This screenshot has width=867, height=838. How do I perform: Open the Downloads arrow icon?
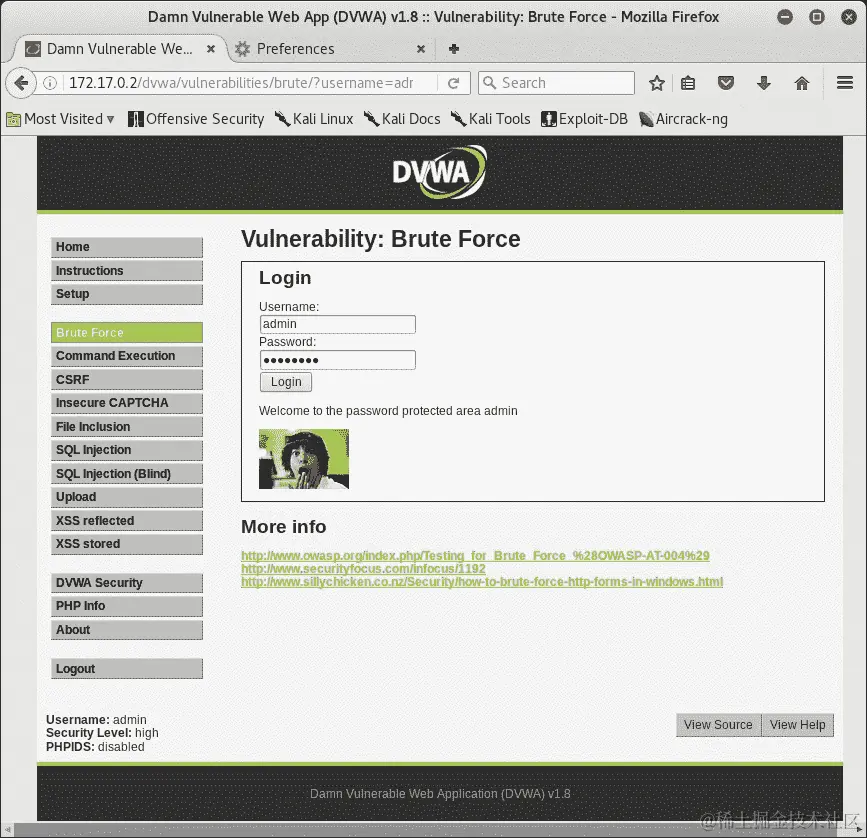(x=764, y=83)
